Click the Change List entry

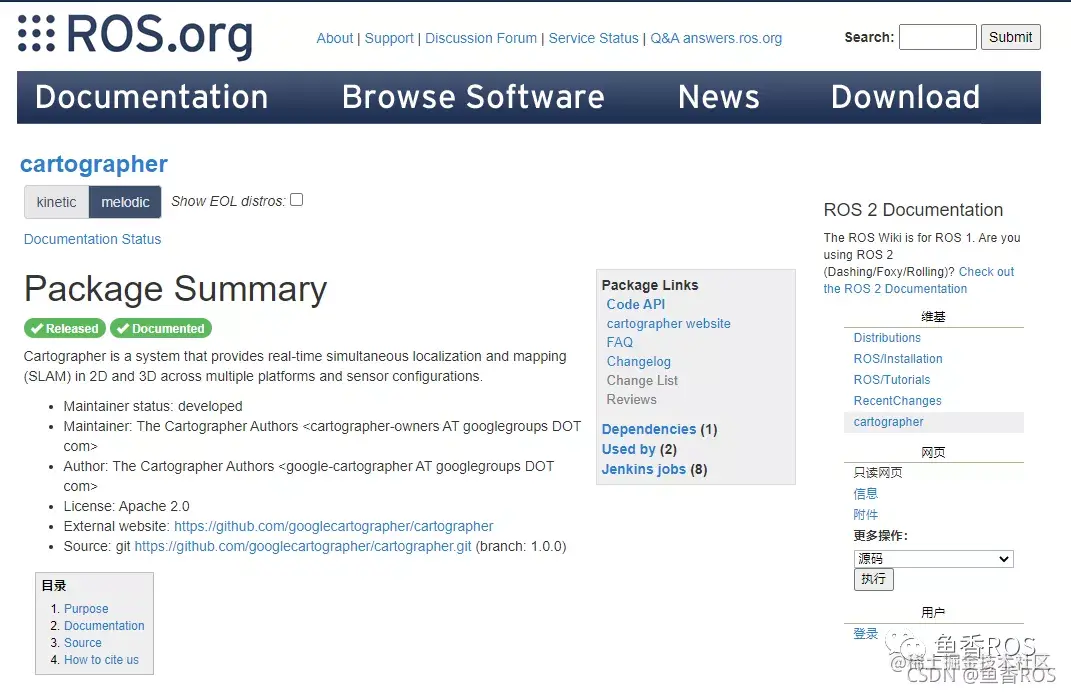[642, 380]
